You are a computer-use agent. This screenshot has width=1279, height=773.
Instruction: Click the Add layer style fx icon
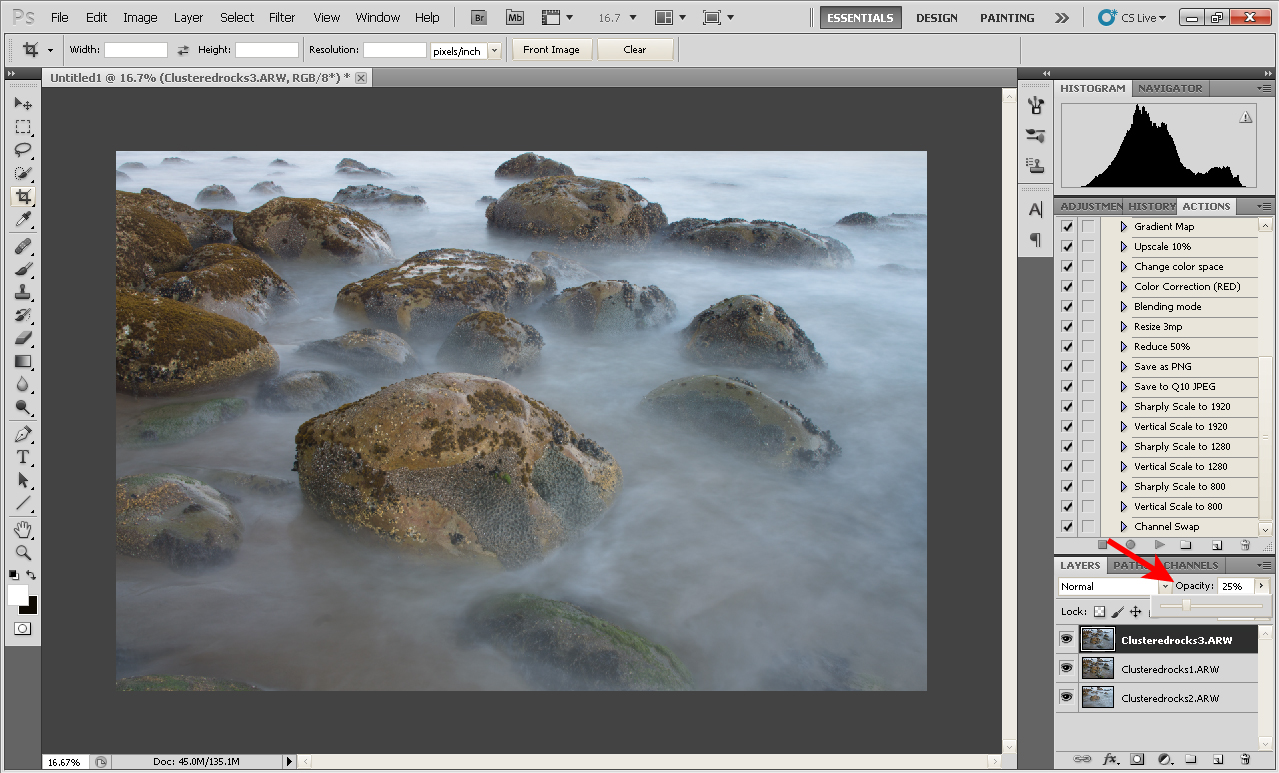[1110, 758]
